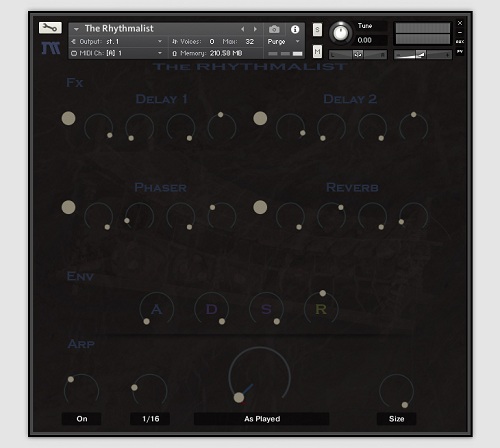
Task: Click the snapshot camera icon
Action: [x=274, y=29]
